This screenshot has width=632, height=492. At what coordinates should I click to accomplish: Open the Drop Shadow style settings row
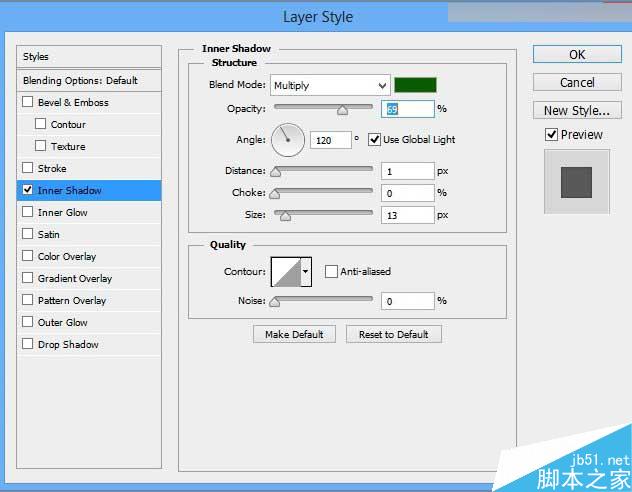89,345
